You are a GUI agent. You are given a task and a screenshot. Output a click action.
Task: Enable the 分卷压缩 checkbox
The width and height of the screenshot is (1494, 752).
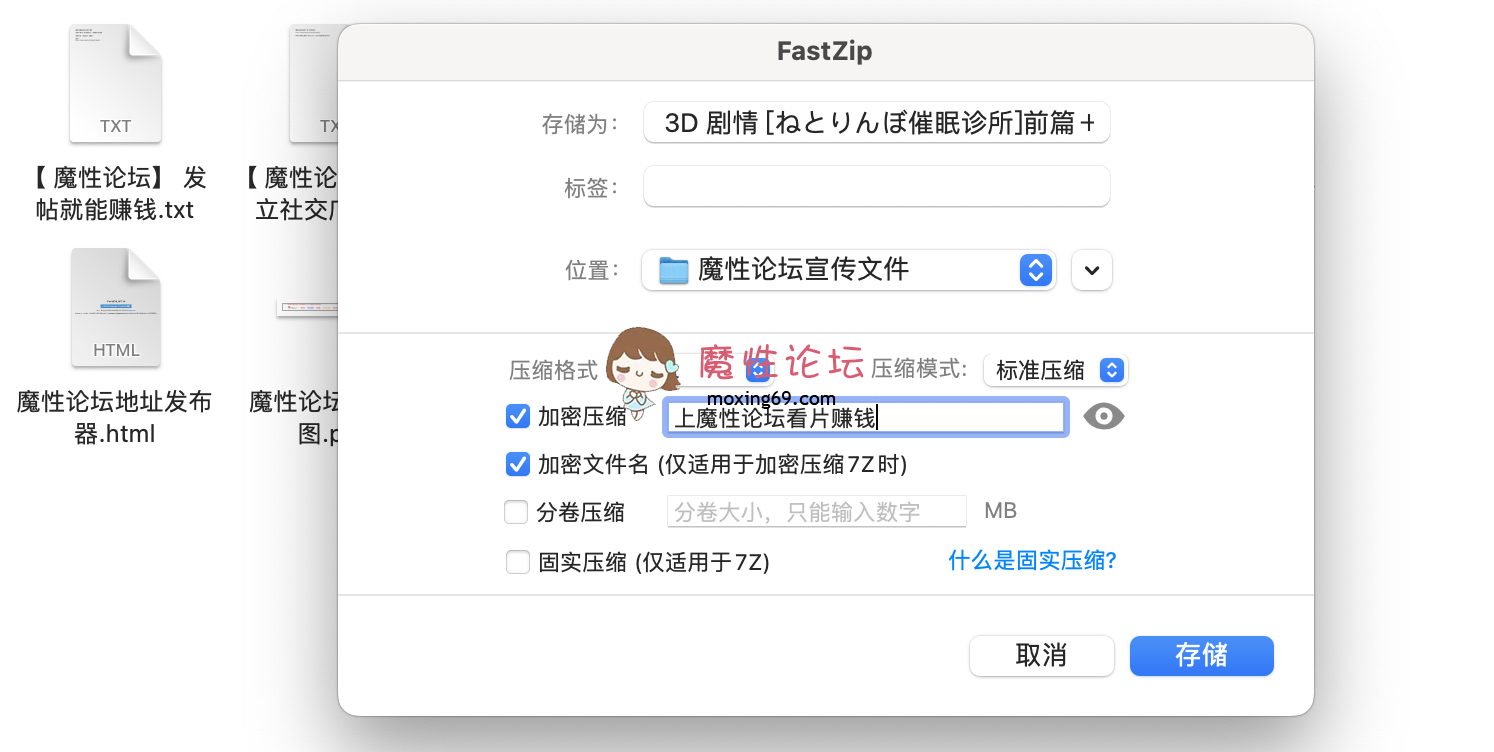(516, 512)
